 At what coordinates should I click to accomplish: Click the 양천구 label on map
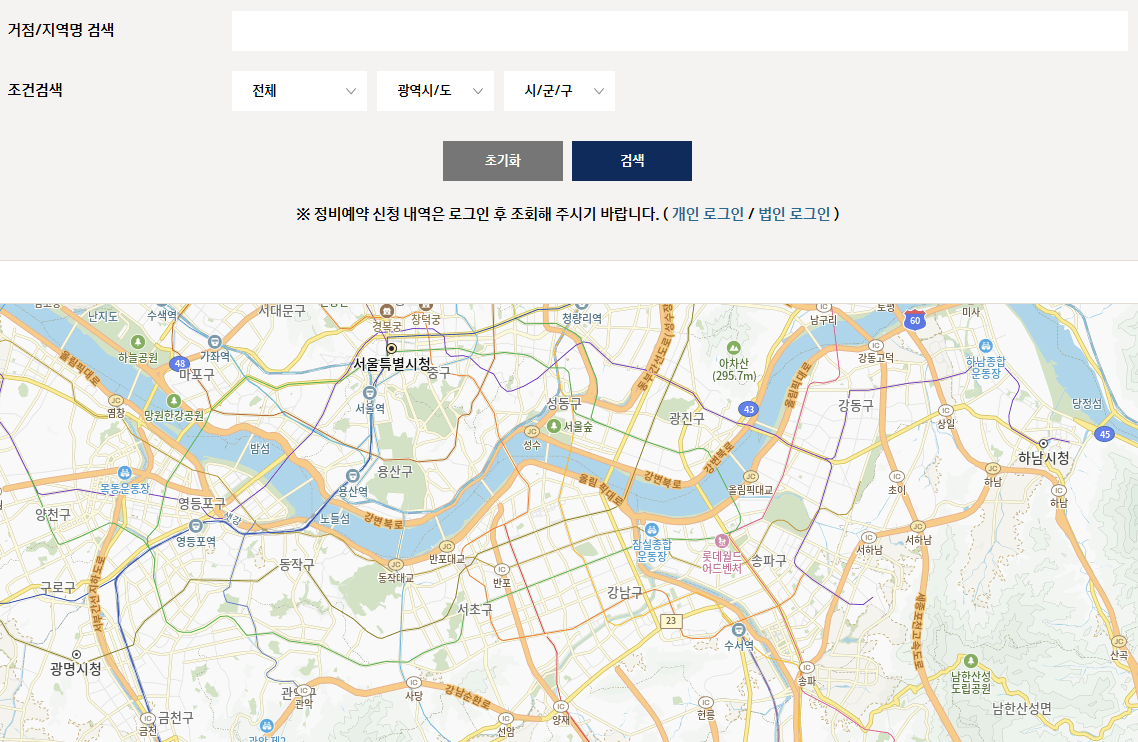pos(53,515)
